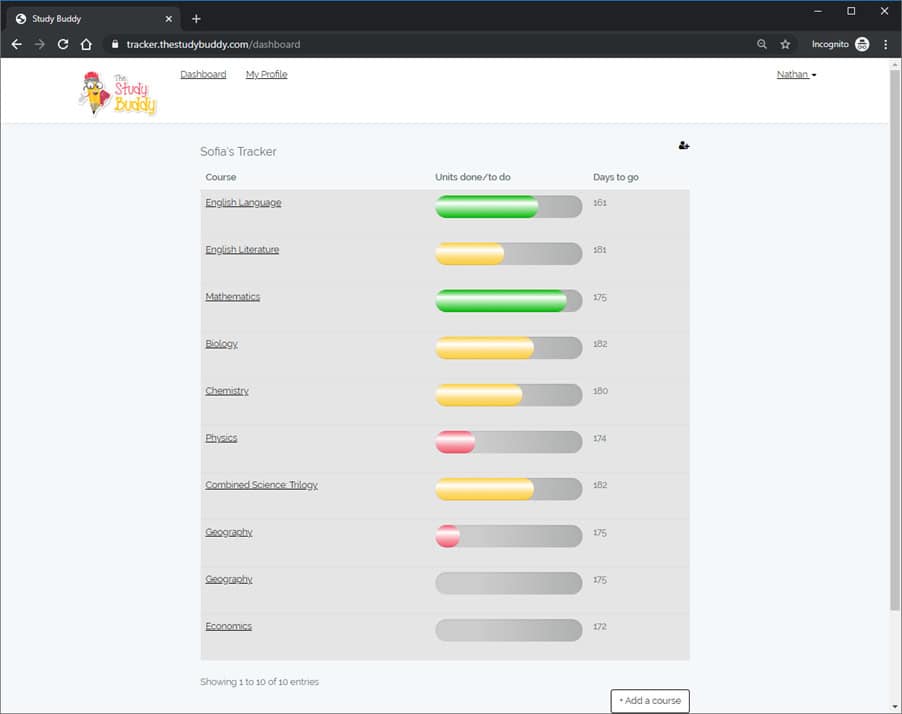Click the Add a course button
Screen dimensions: 902x714
click(x=650, y=701)
